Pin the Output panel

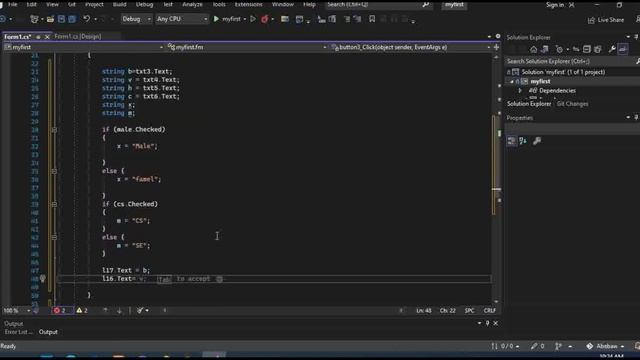(487, 323)
